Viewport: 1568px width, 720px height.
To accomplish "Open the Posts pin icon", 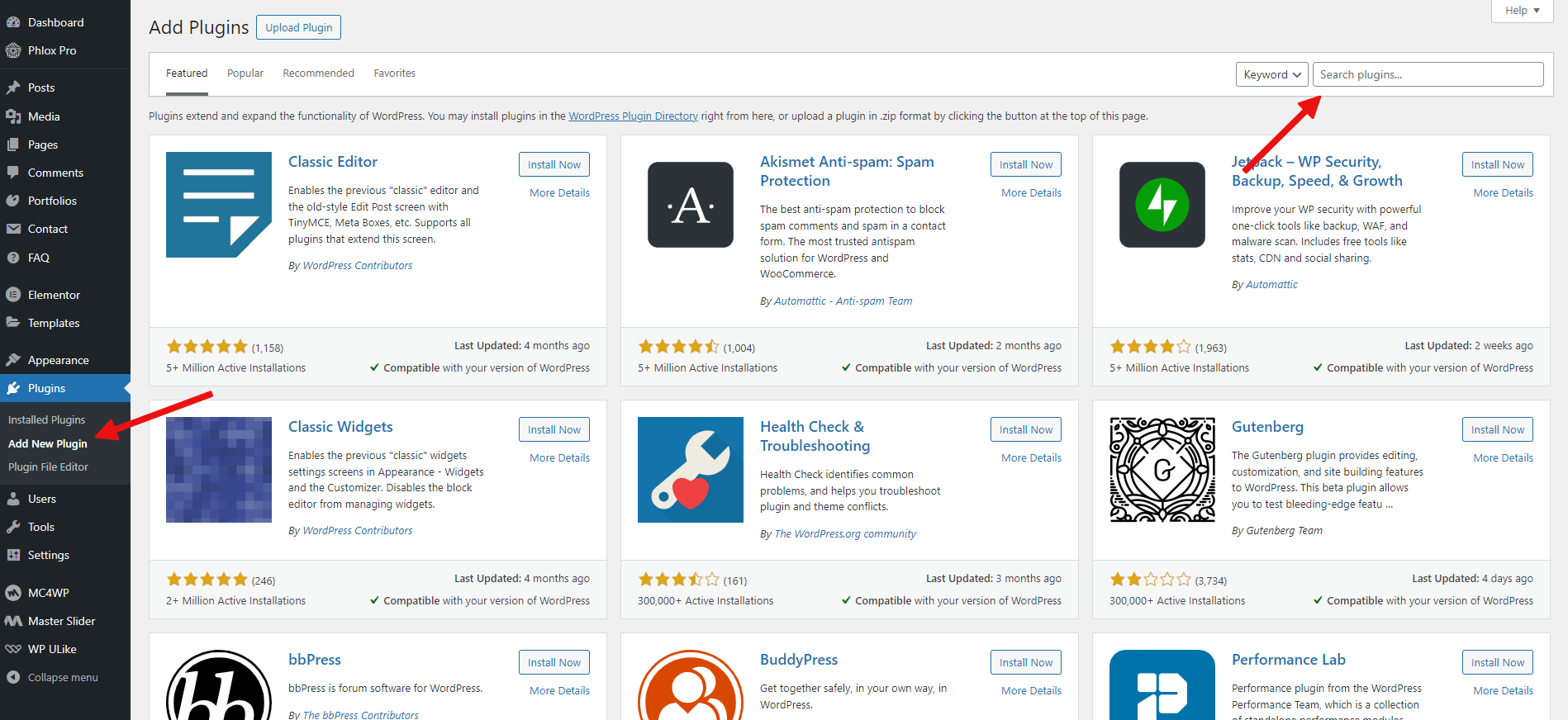I will pyautogui.click(x=13, y=88).
